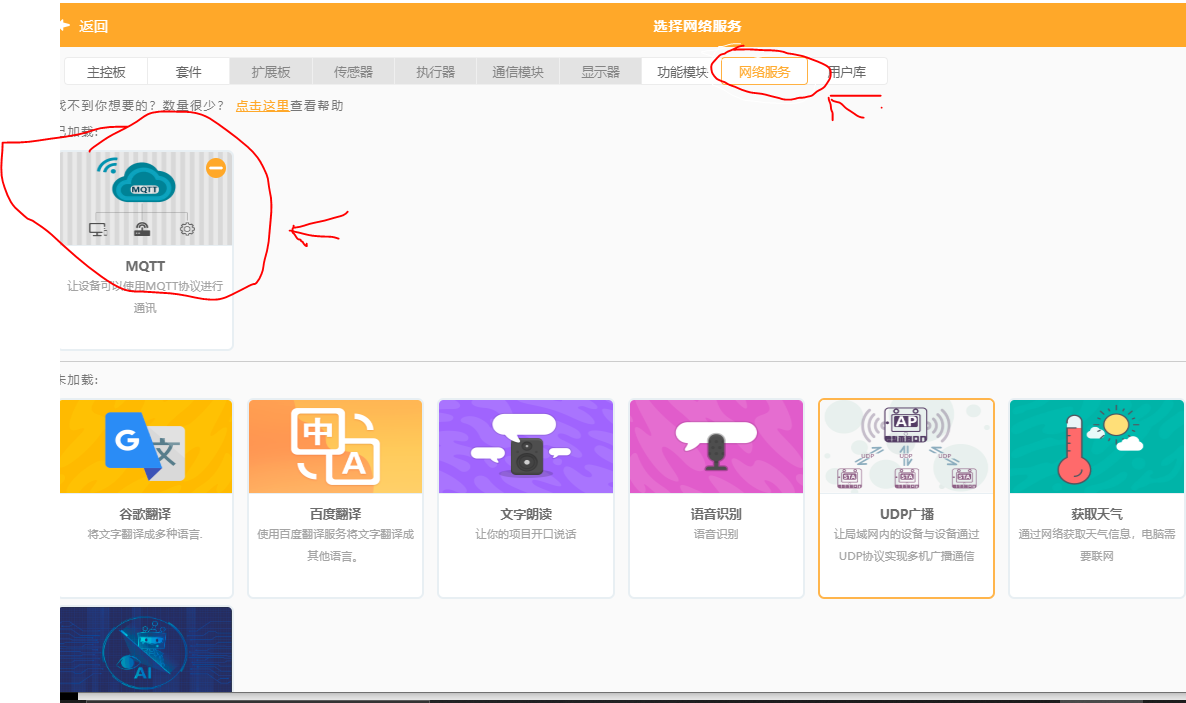Open the 功能模块 tab
This screenshot has height=703, width=1186.
click(682, 72)
